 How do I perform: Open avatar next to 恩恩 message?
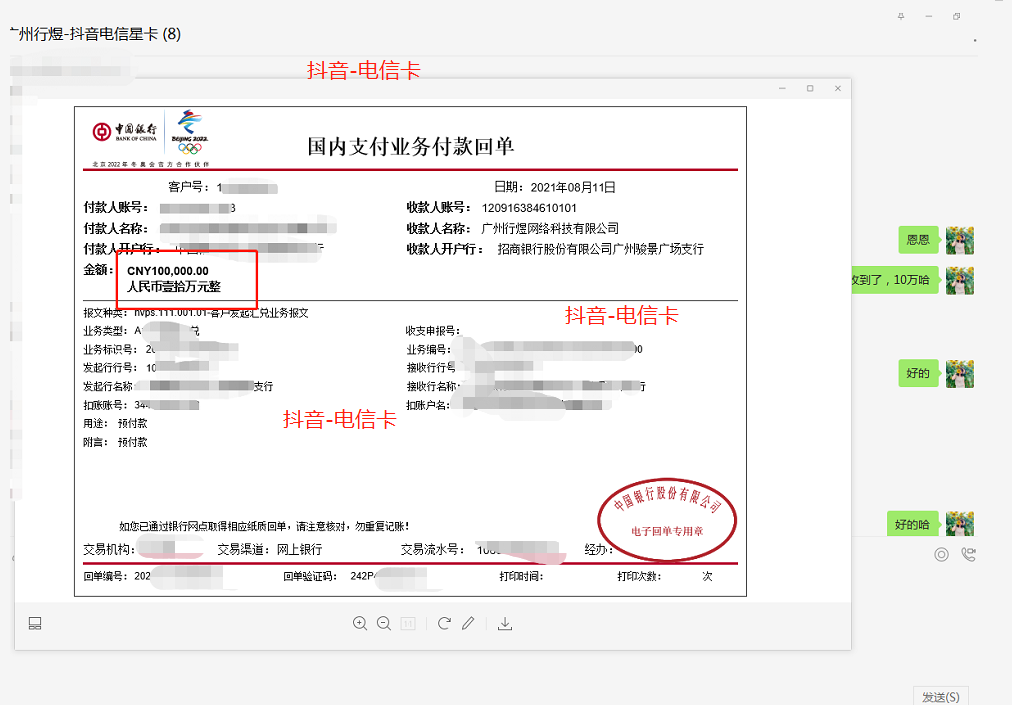tap(960, 241)
